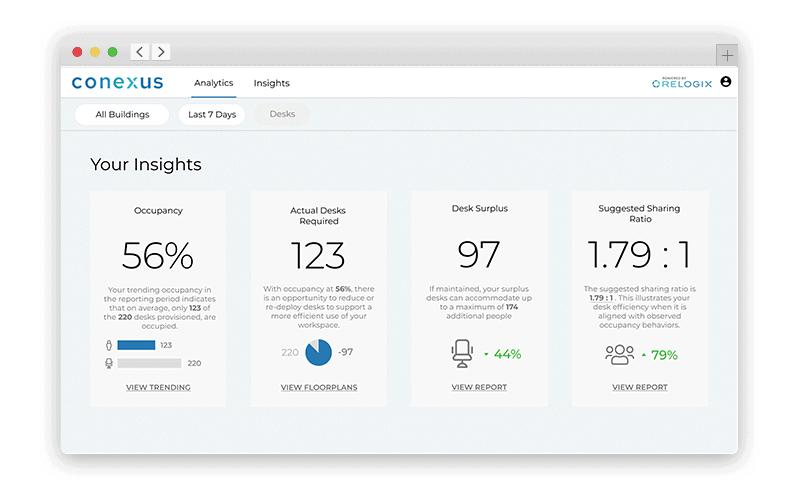Click the 56% occupancy value
The width and height of the screenshot is (800, 500).
tap(158, 255)
